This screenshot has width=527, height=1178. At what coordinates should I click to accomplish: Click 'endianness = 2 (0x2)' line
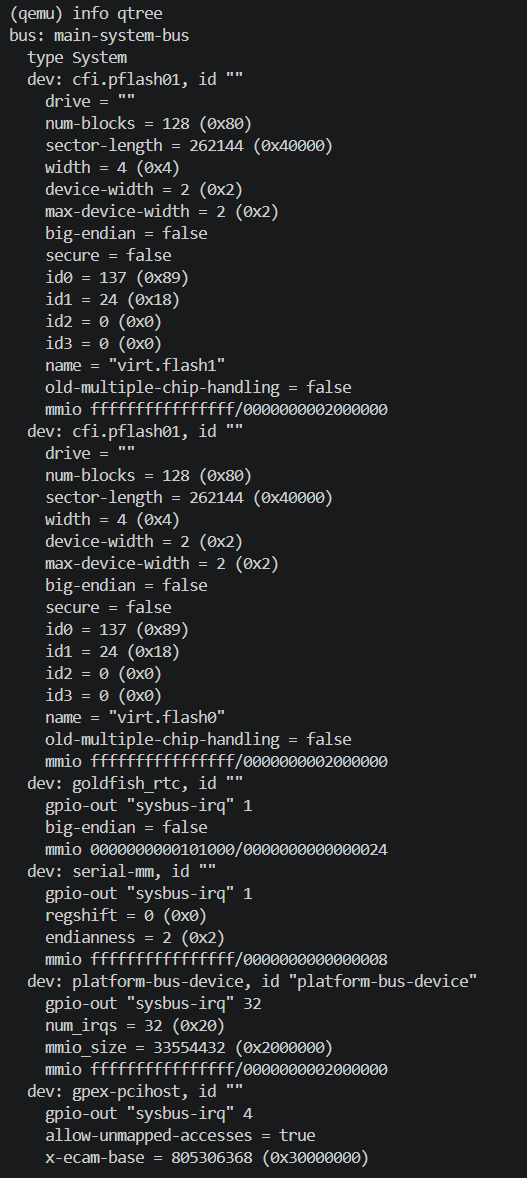(135, 937)
